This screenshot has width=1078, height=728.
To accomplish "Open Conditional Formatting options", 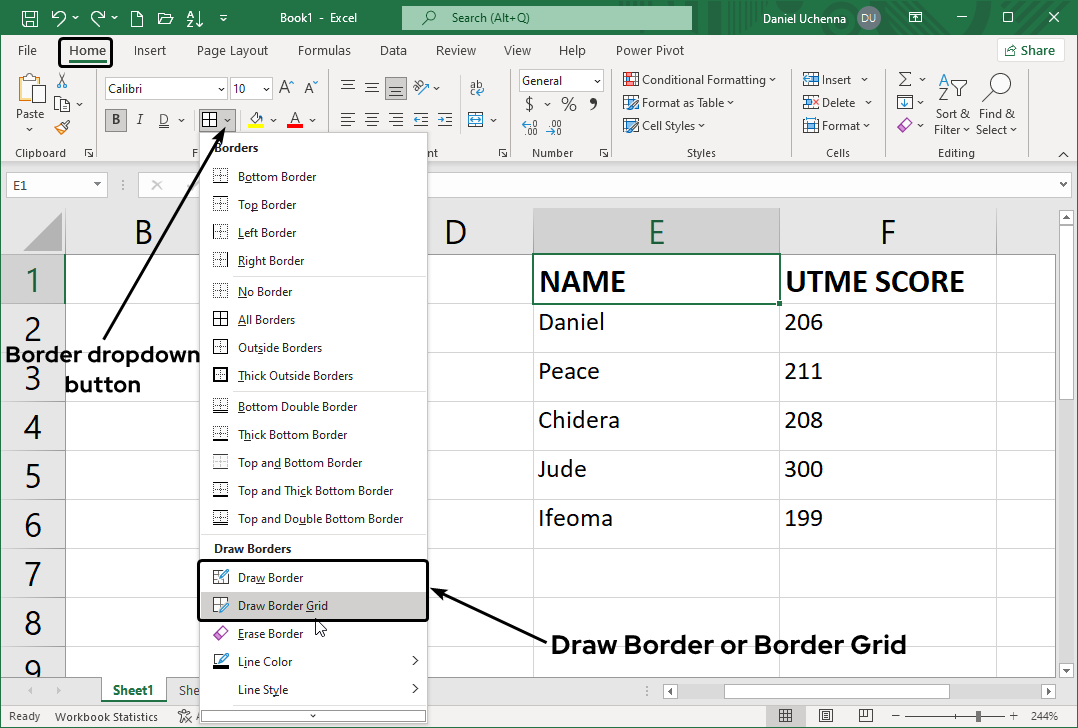I will pos(699,79).
